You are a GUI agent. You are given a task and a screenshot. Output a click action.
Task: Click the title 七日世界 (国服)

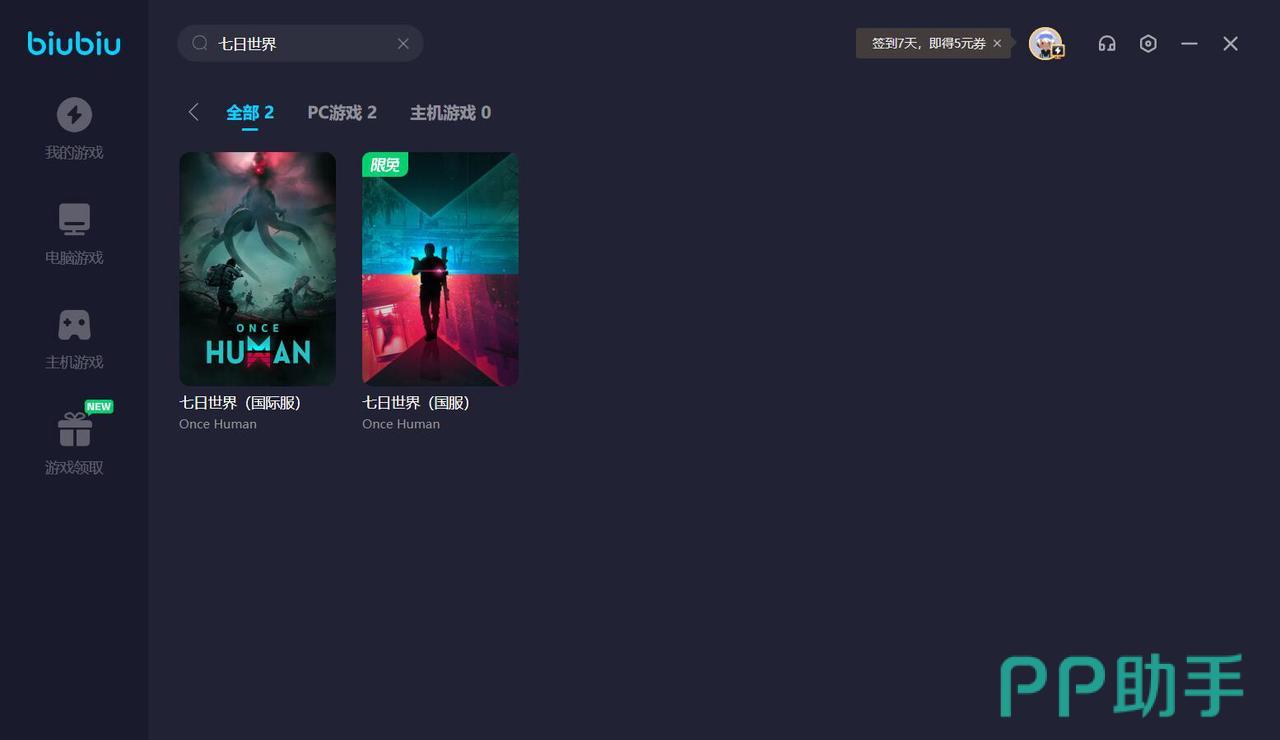click(416, 403)
